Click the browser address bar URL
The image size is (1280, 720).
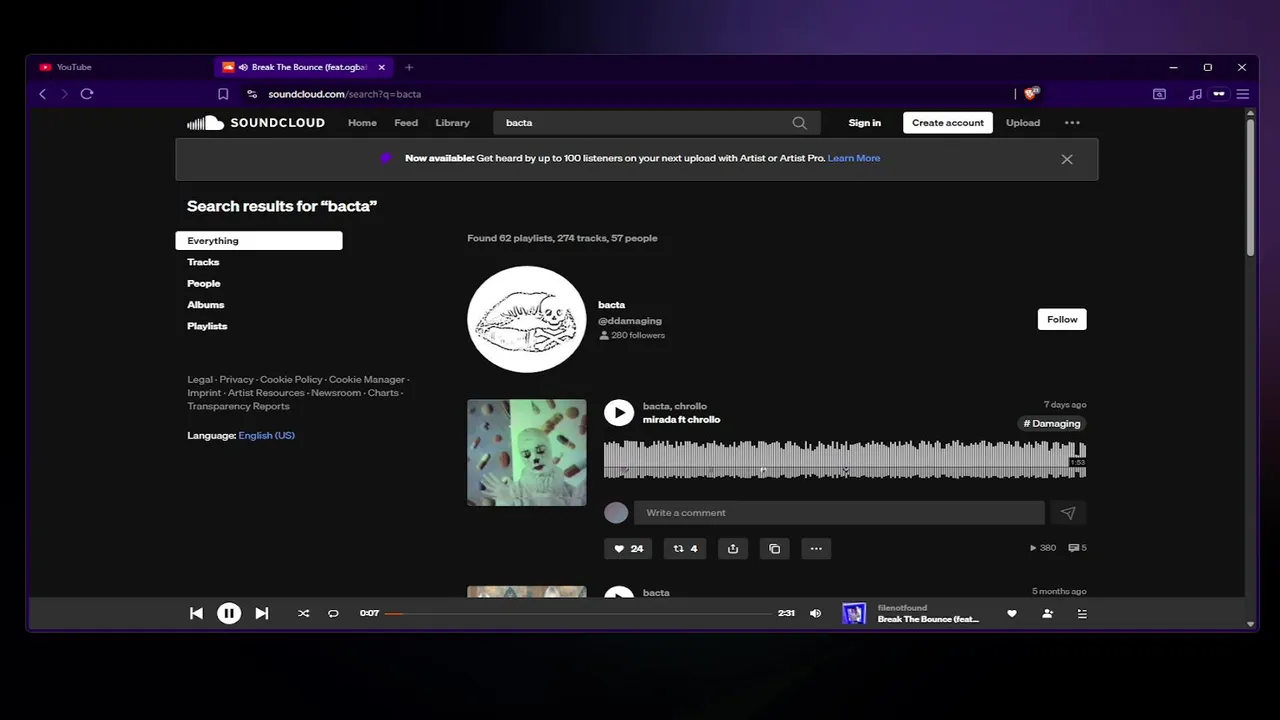point(345,94)
